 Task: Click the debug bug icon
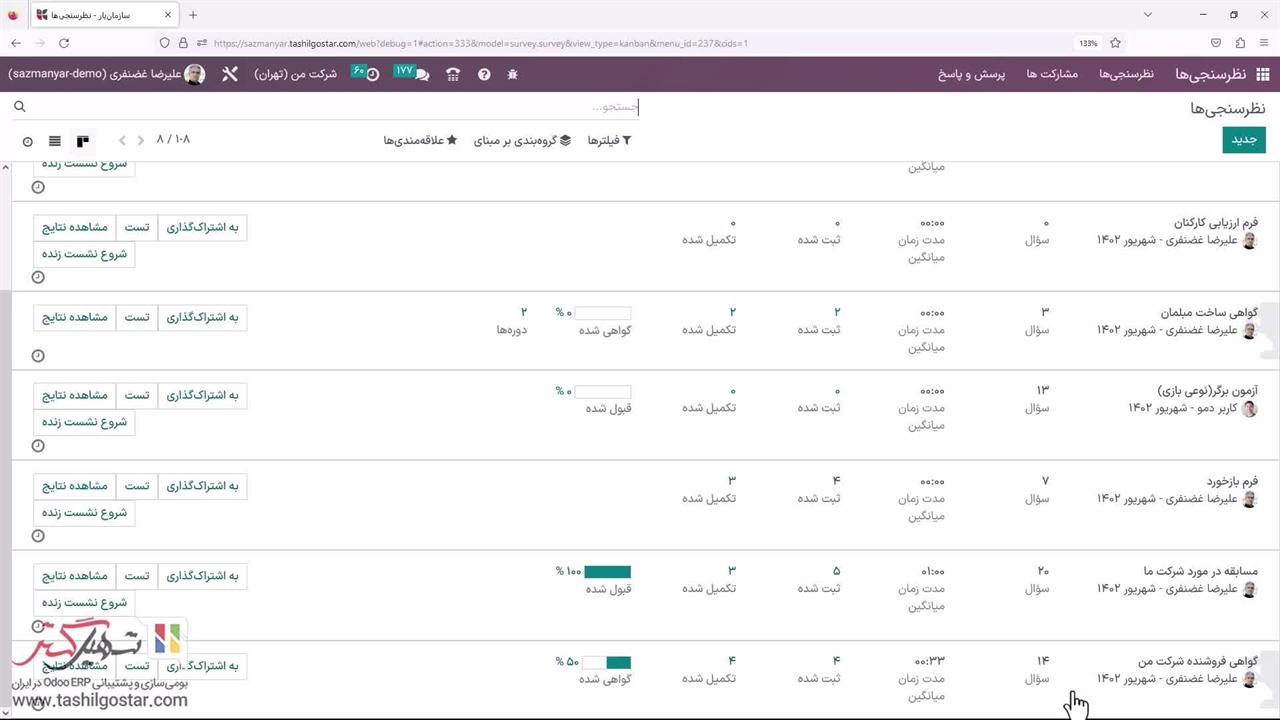coord(513,75)
